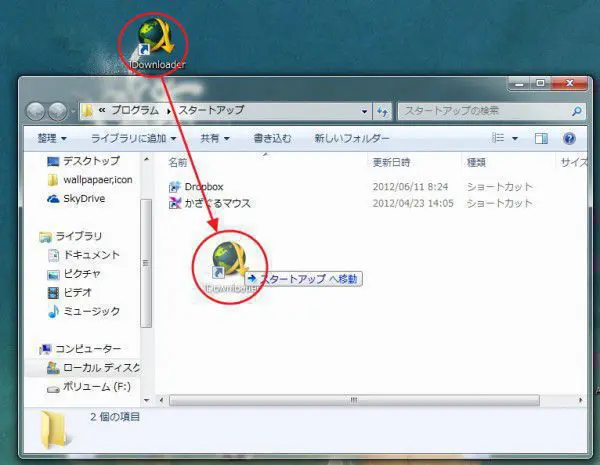Open the ライブラリに追加 menu
The width and height of the screenshot is (600, 465).
point(134,138)
